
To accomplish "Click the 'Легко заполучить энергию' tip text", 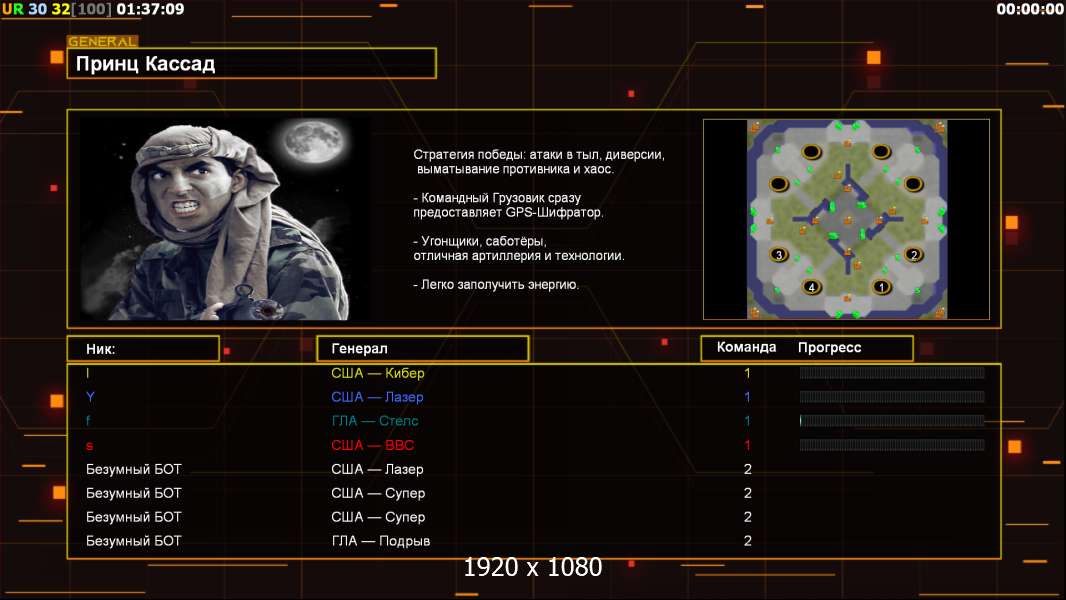I will pyautogui.click(x=496, y=285).
